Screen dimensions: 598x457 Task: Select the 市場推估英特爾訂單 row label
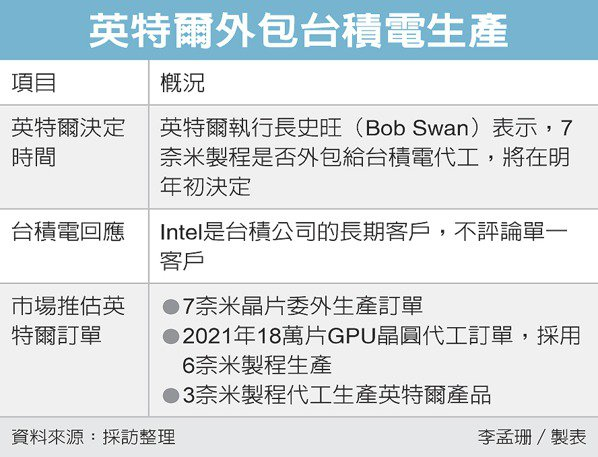(x=68, y=321)
